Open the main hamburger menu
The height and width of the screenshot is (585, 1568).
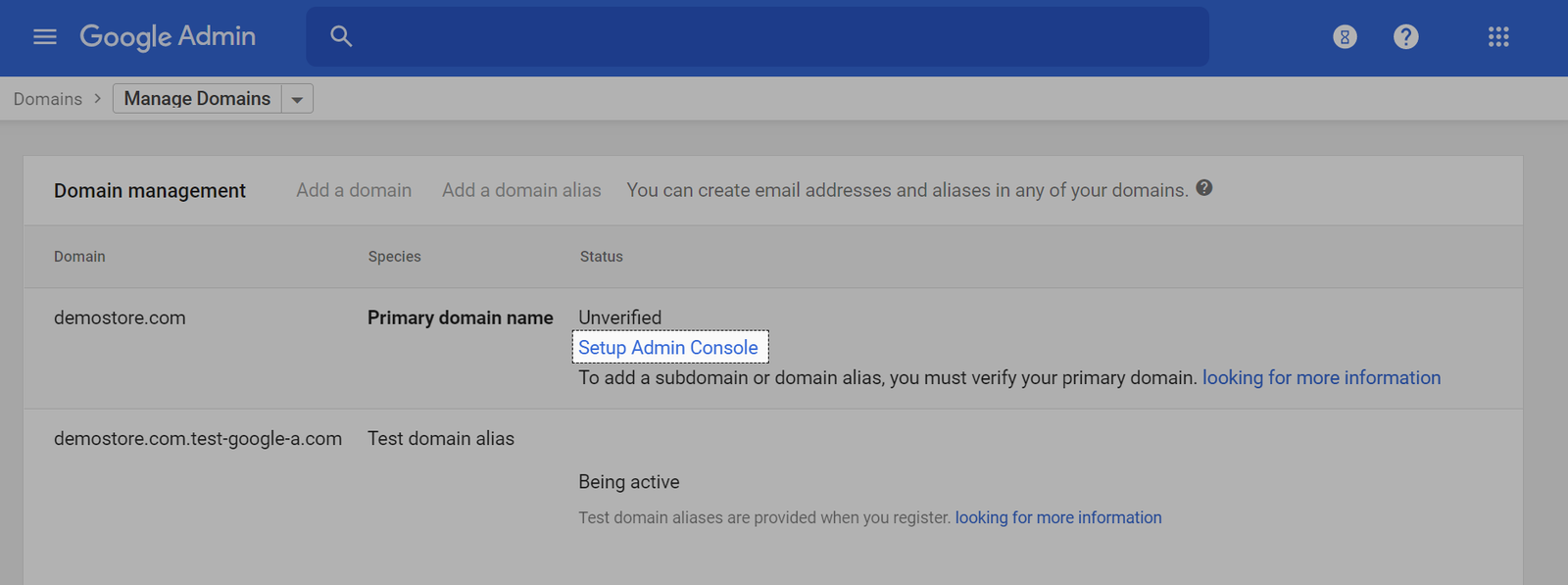(x=45, y=36)
